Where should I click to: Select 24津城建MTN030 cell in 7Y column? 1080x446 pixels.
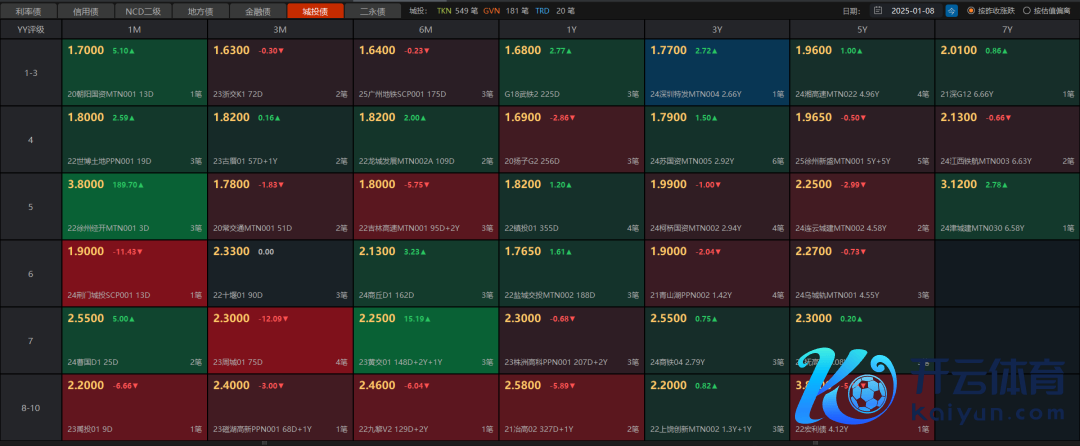point(1007,203)
